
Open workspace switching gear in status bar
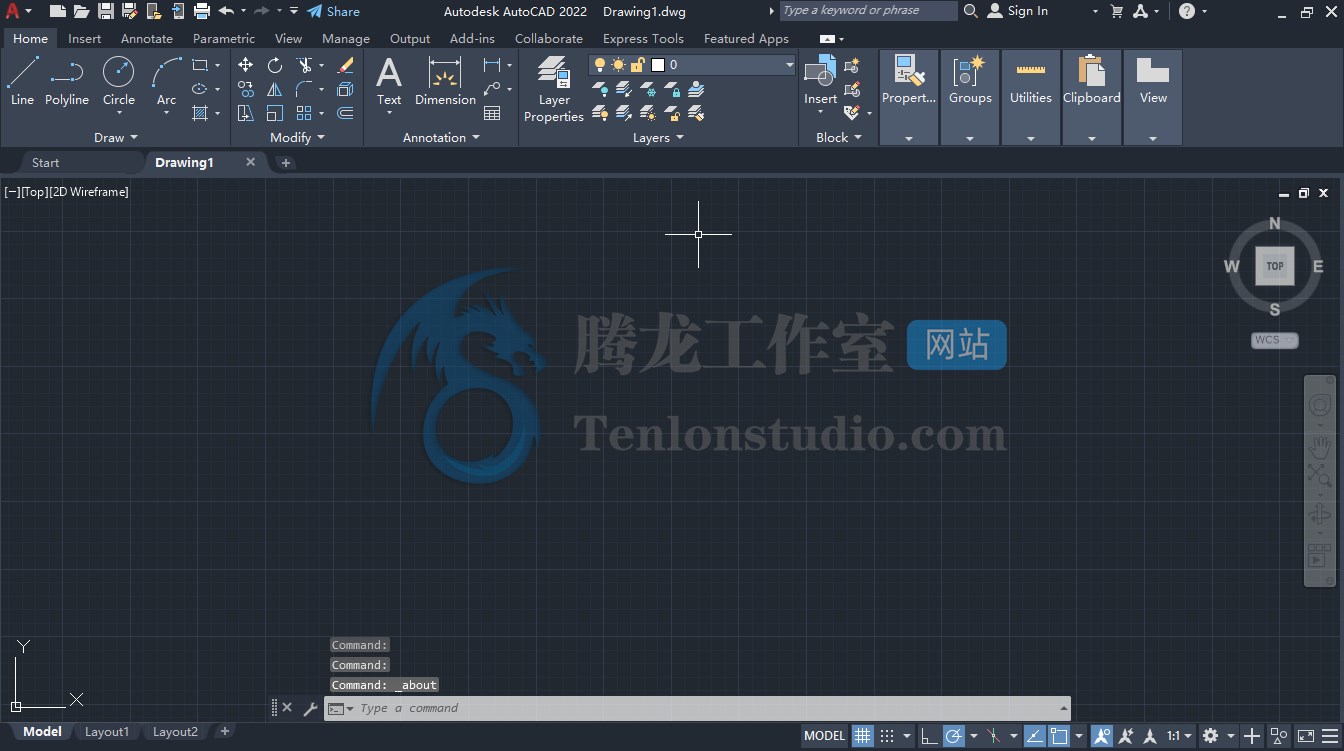[1211, 736]
